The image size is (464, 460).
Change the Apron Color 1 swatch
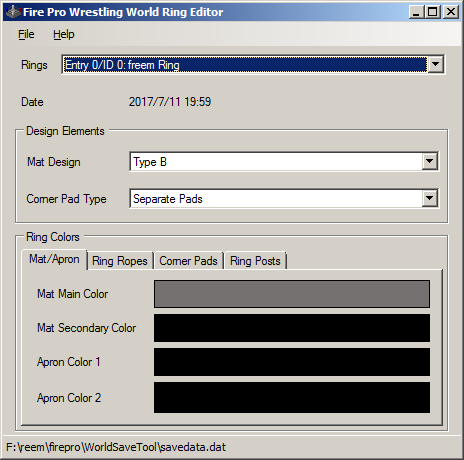(292, 362)
